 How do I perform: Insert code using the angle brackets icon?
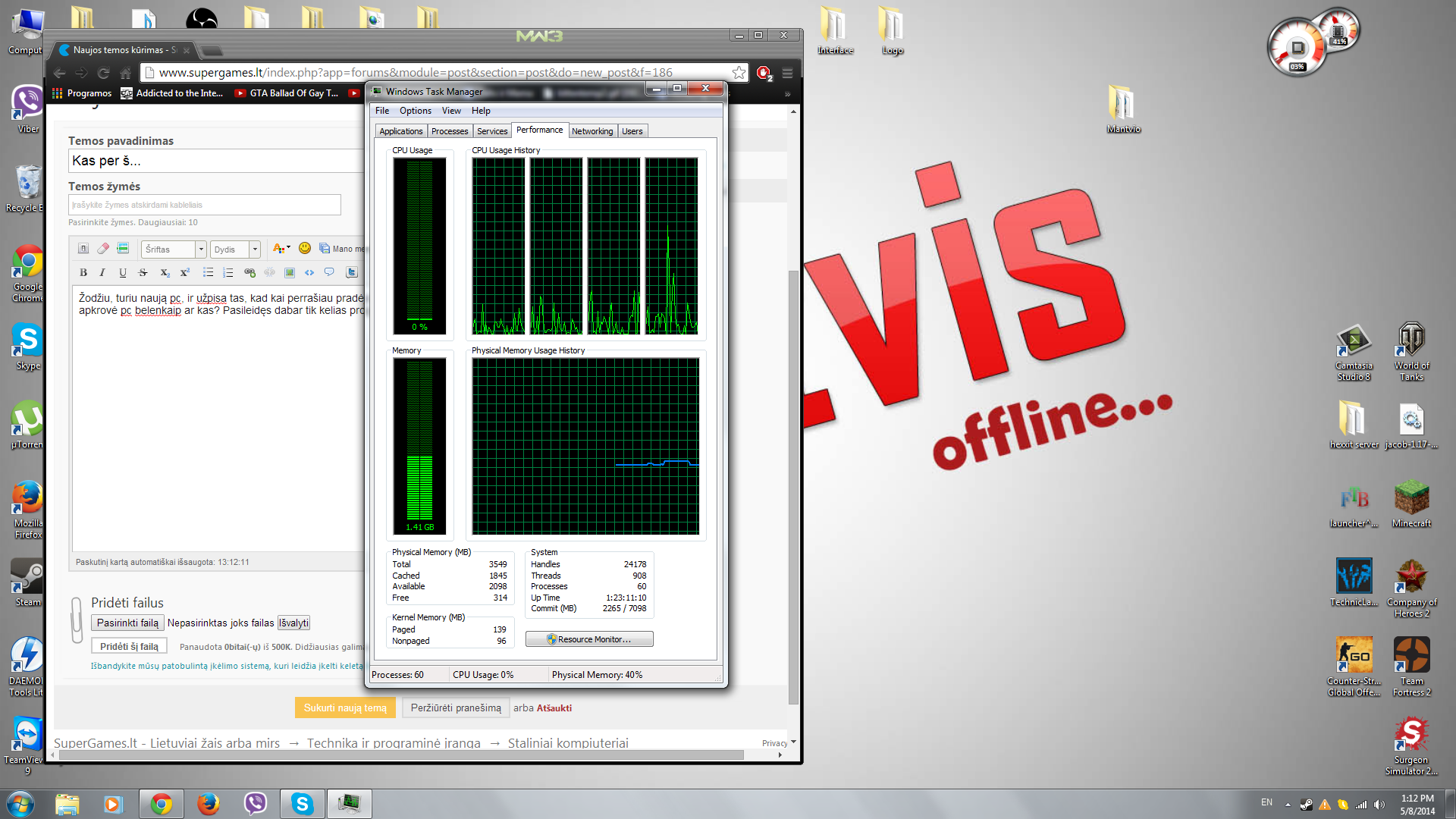click(309, 272)
